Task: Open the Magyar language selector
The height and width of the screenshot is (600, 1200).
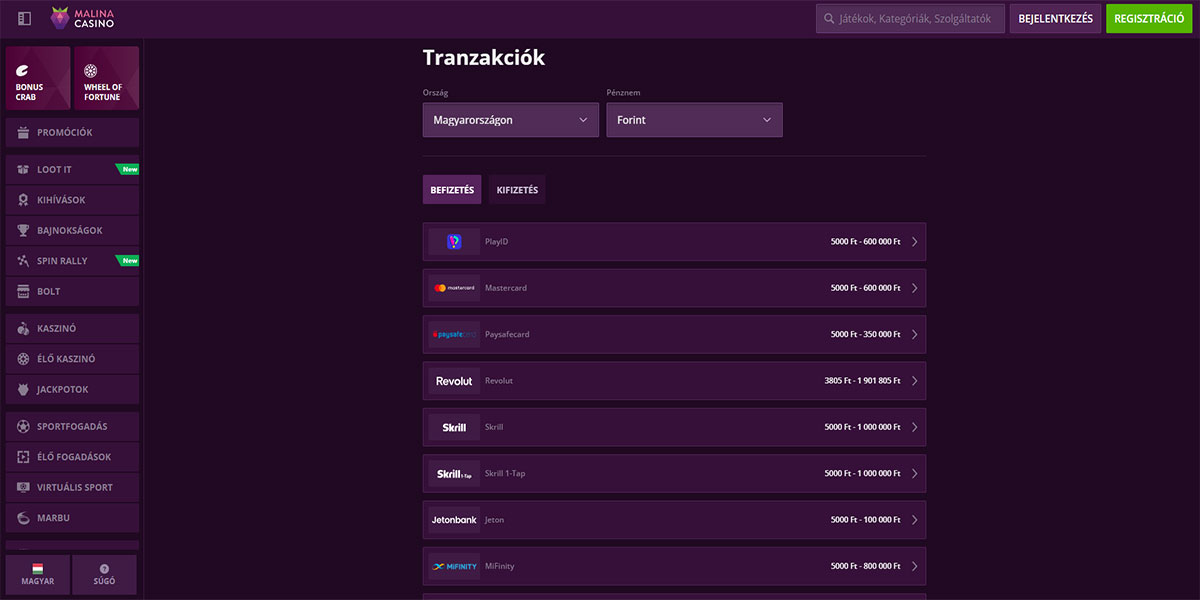Action: 38,574
